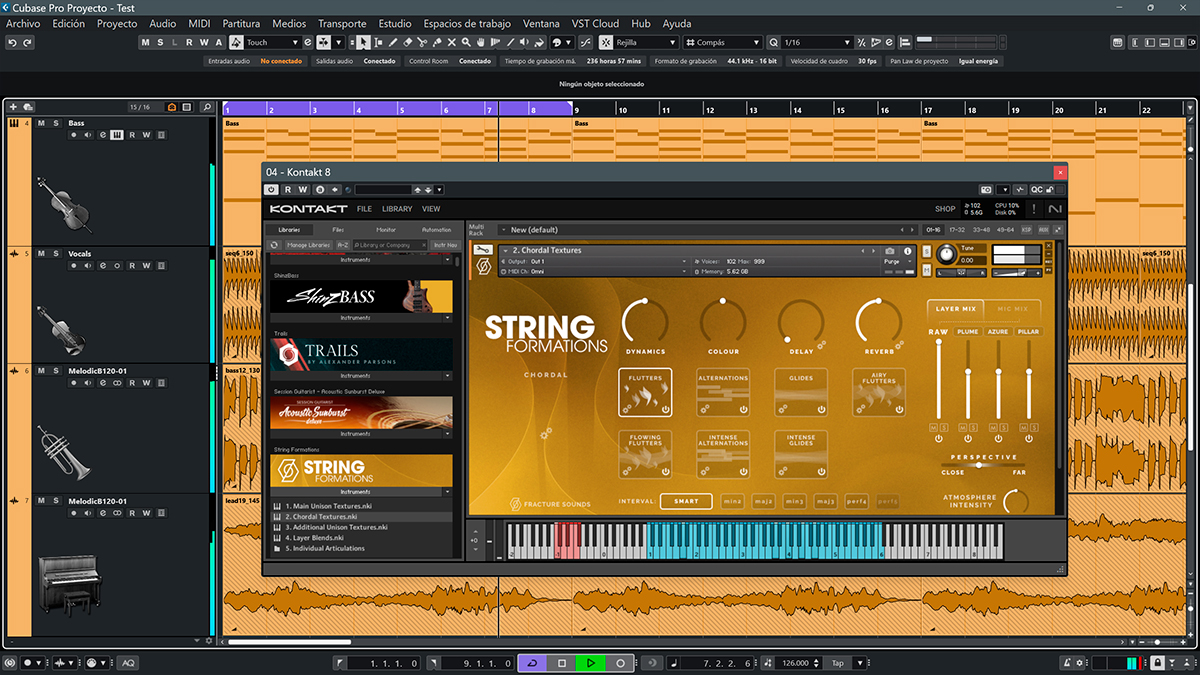Toggle global Mute state M in toolbar
Viewport: 1200px width, 675px height.
click(x=145, y=42)
